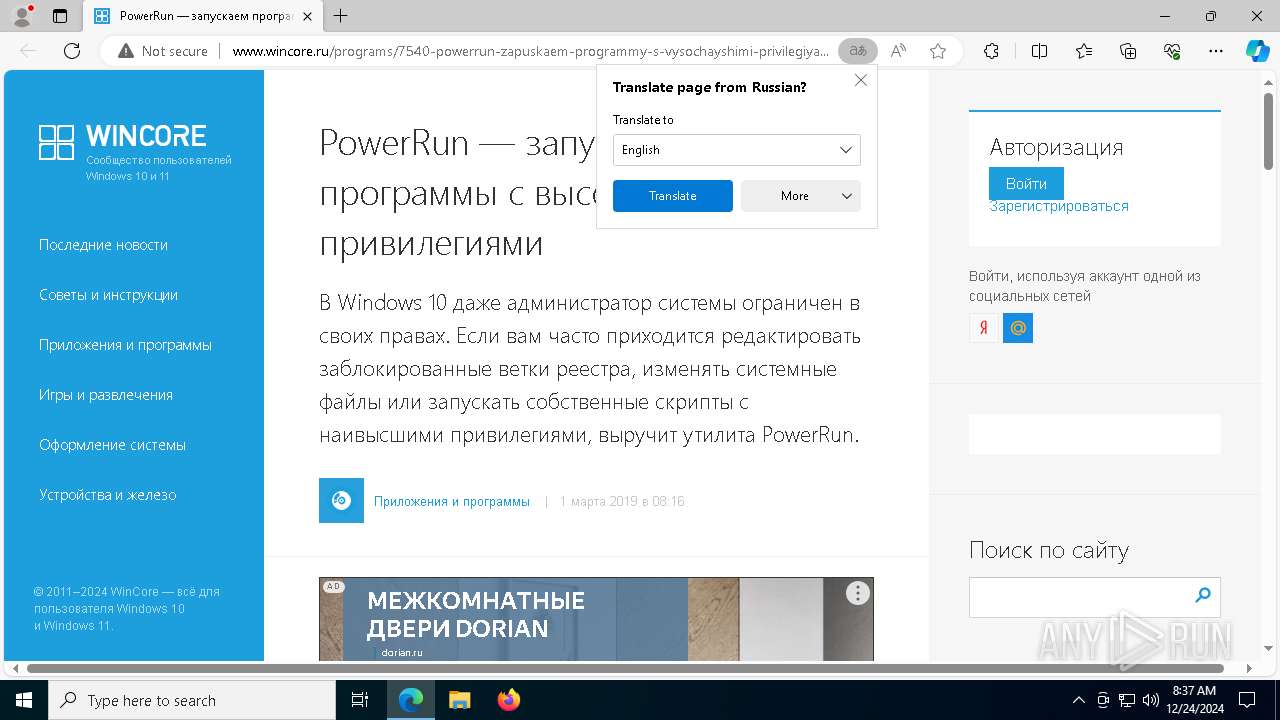This screenshot has height=720, width=1280.
Task: Click the translate icon in address bar
Action: [857, 51]
